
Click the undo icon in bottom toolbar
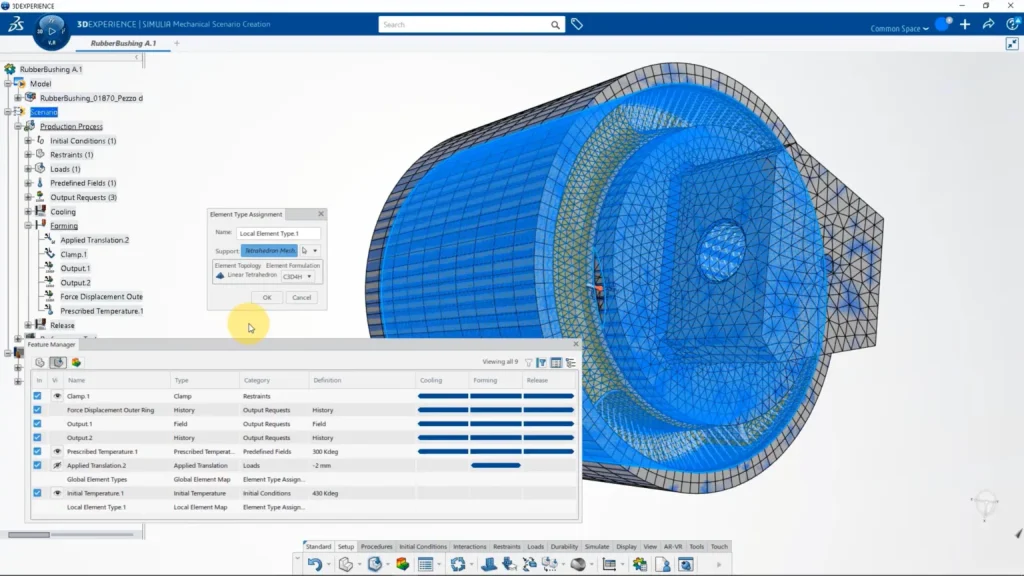[315, 564]
